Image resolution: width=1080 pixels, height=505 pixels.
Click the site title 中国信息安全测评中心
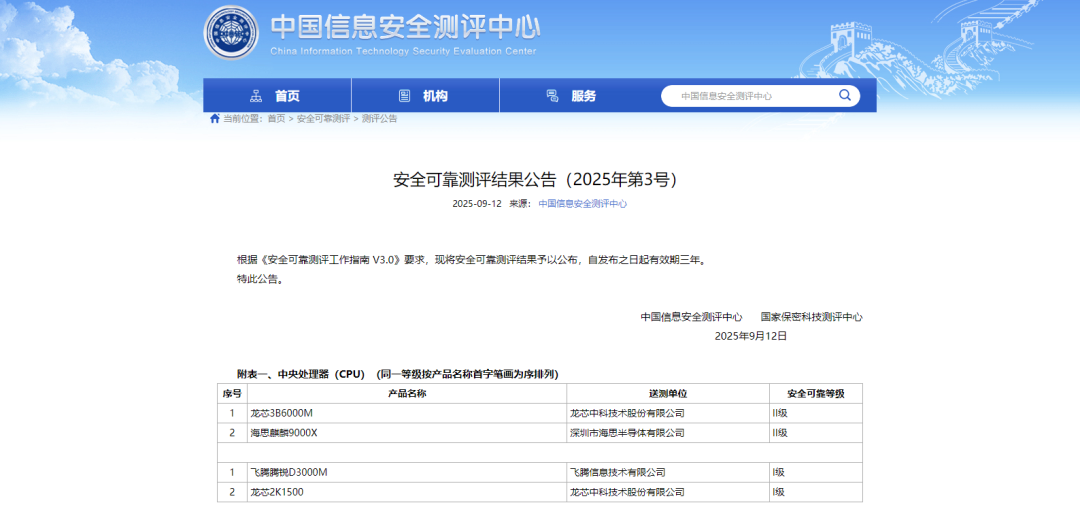405,27
